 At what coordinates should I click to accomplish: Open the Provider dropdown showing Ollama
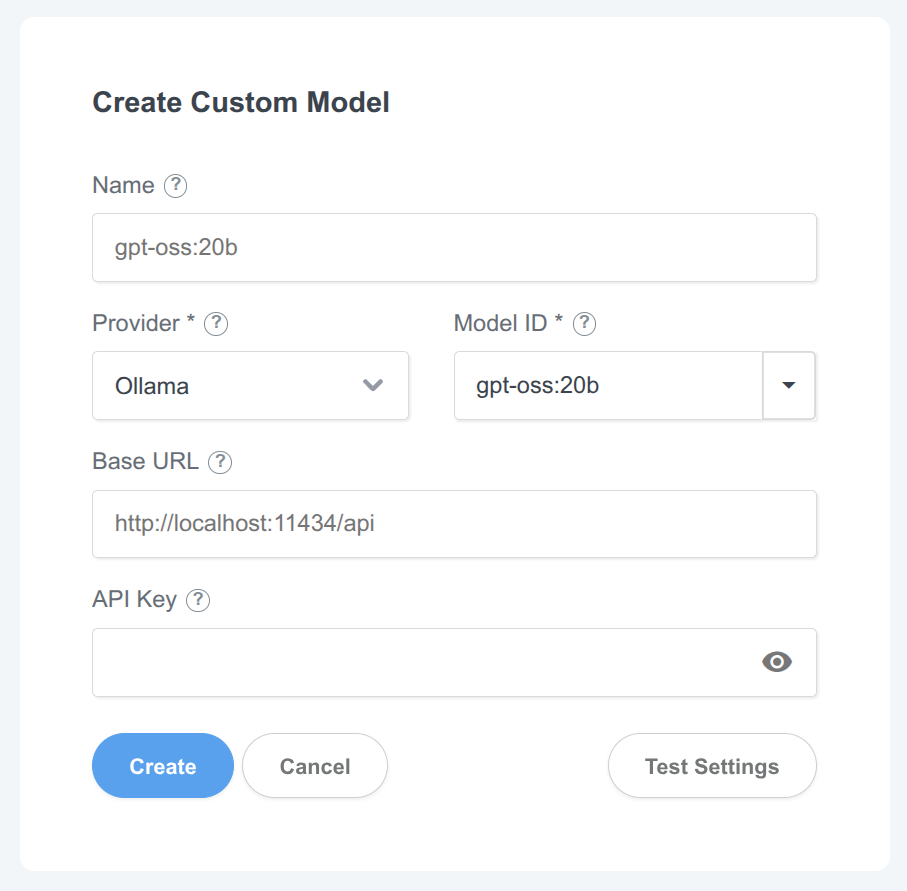coord(250,385)
